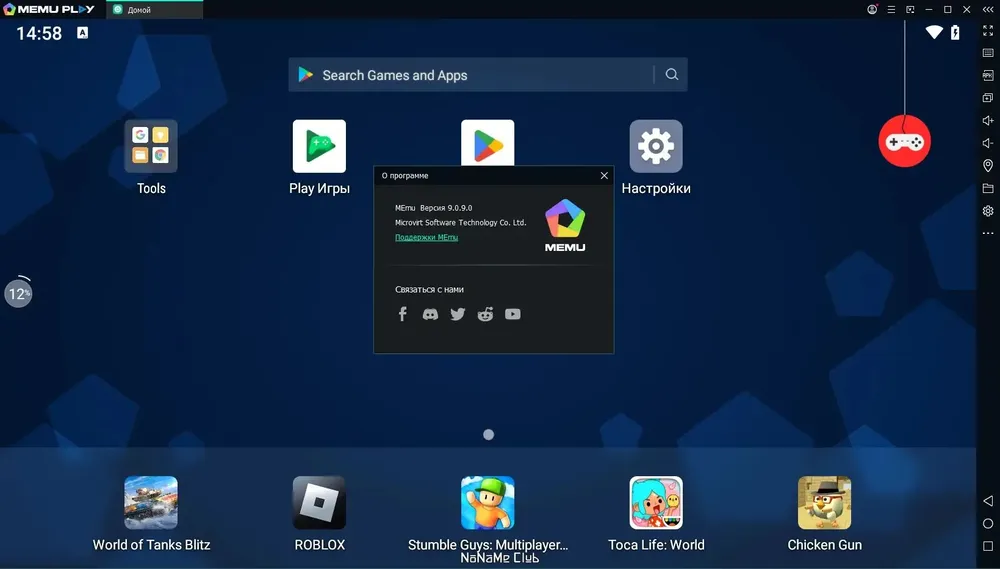Launch Chicken Gun game

pos(825,503)
